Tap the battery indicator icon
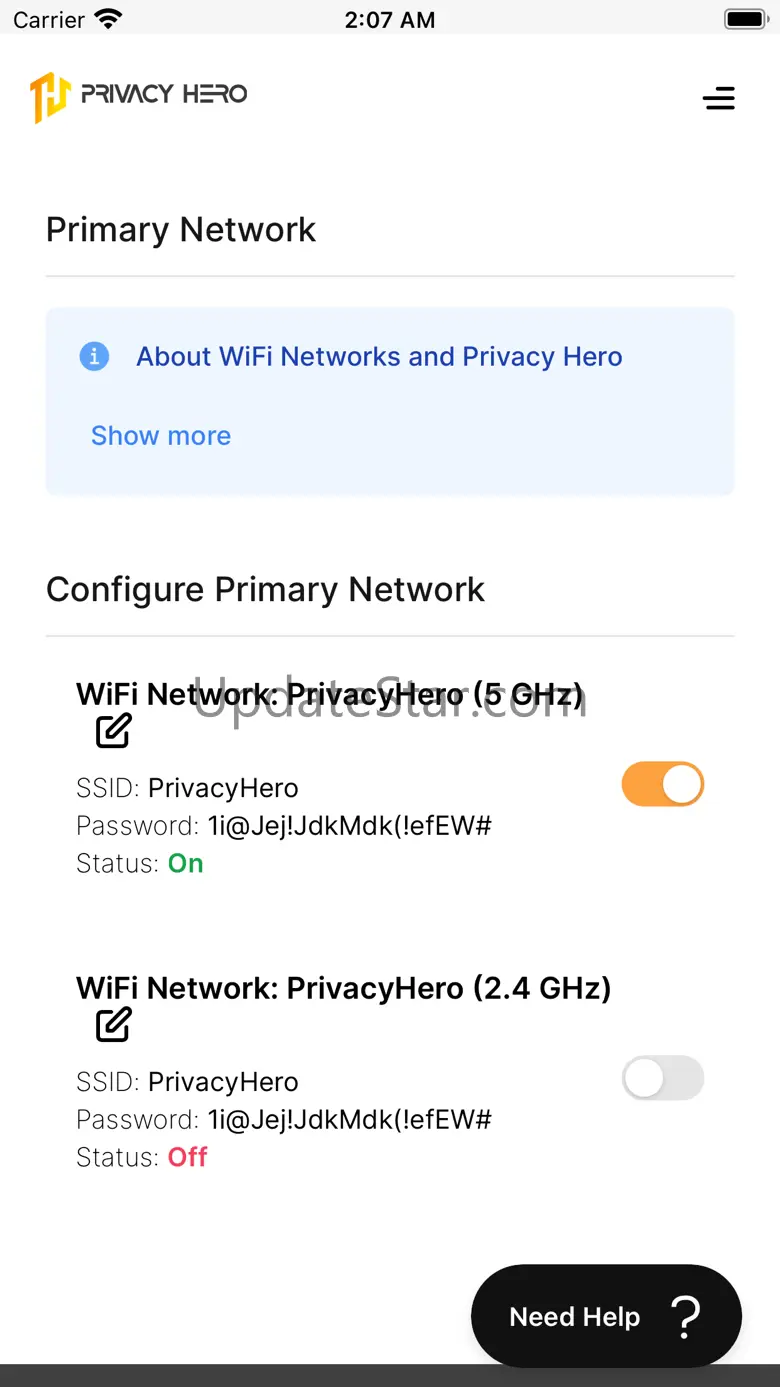The width and height of the screenshot is (780, 1387). (745, 19)
